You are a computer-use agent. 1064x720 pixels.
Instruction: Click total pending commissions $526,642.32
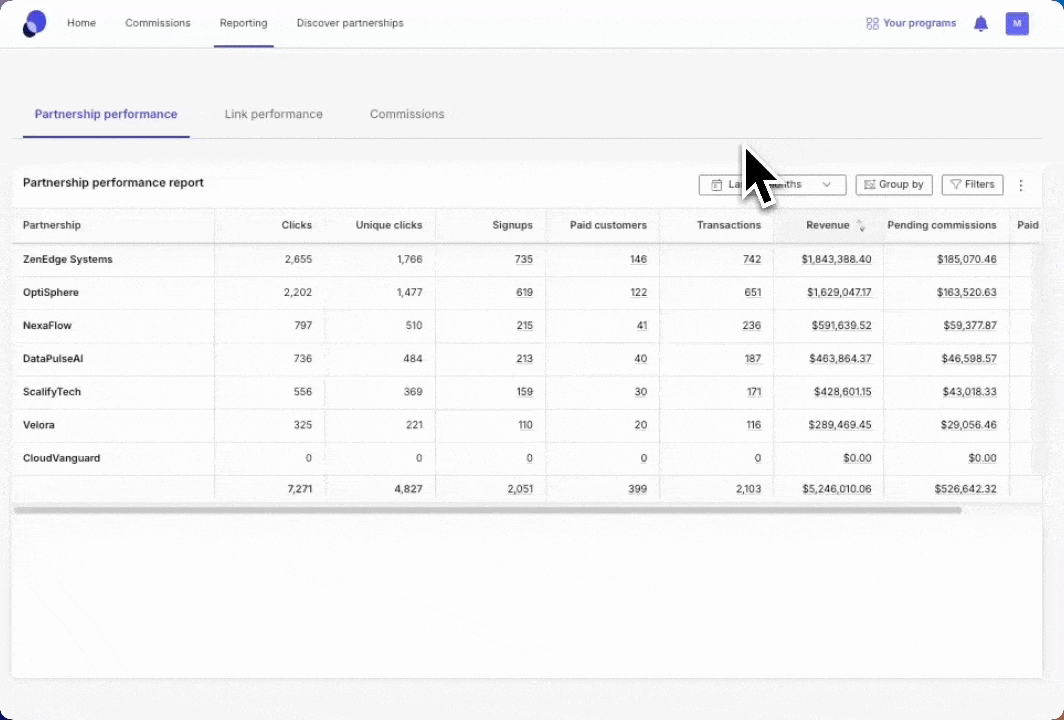point(966,489)
